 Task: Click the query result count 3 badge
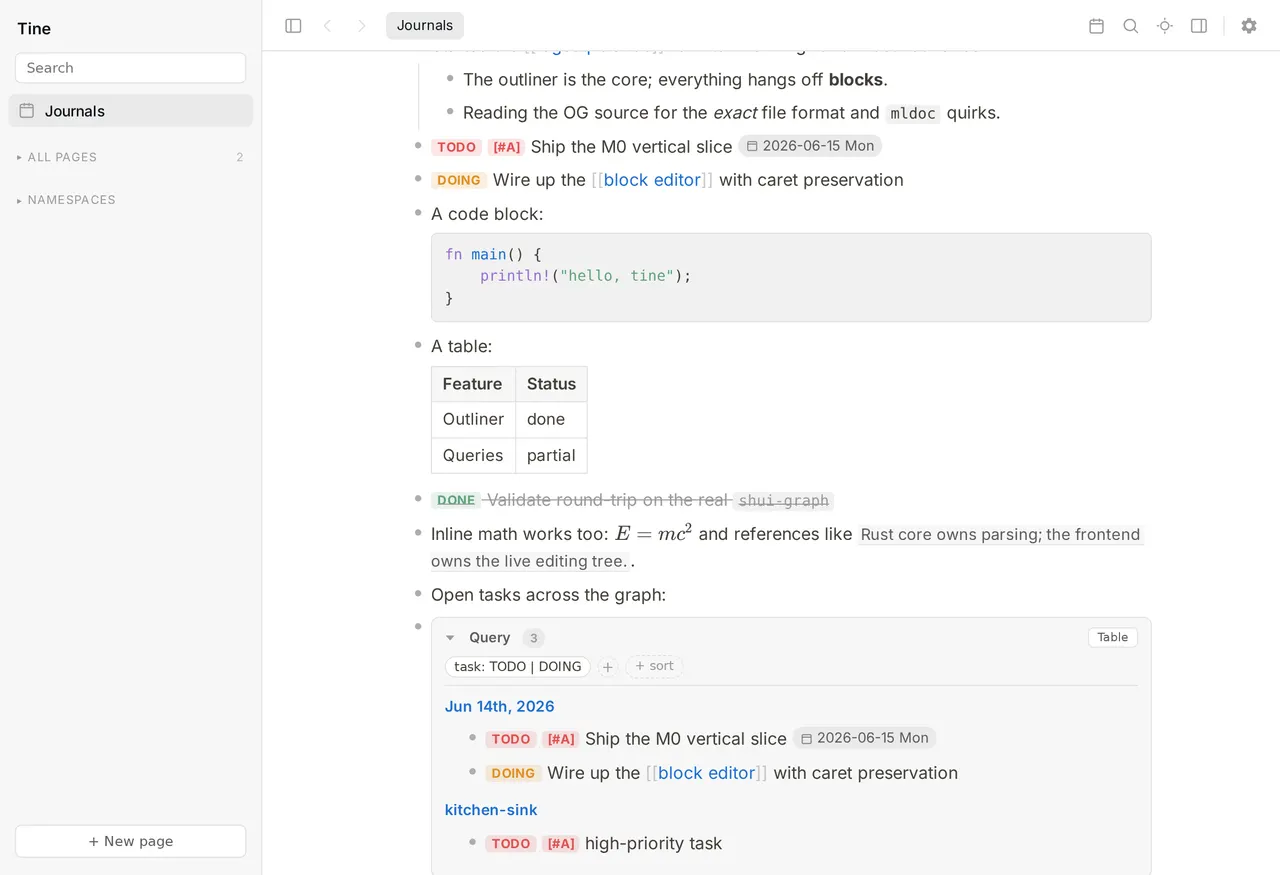coord(533,638)
